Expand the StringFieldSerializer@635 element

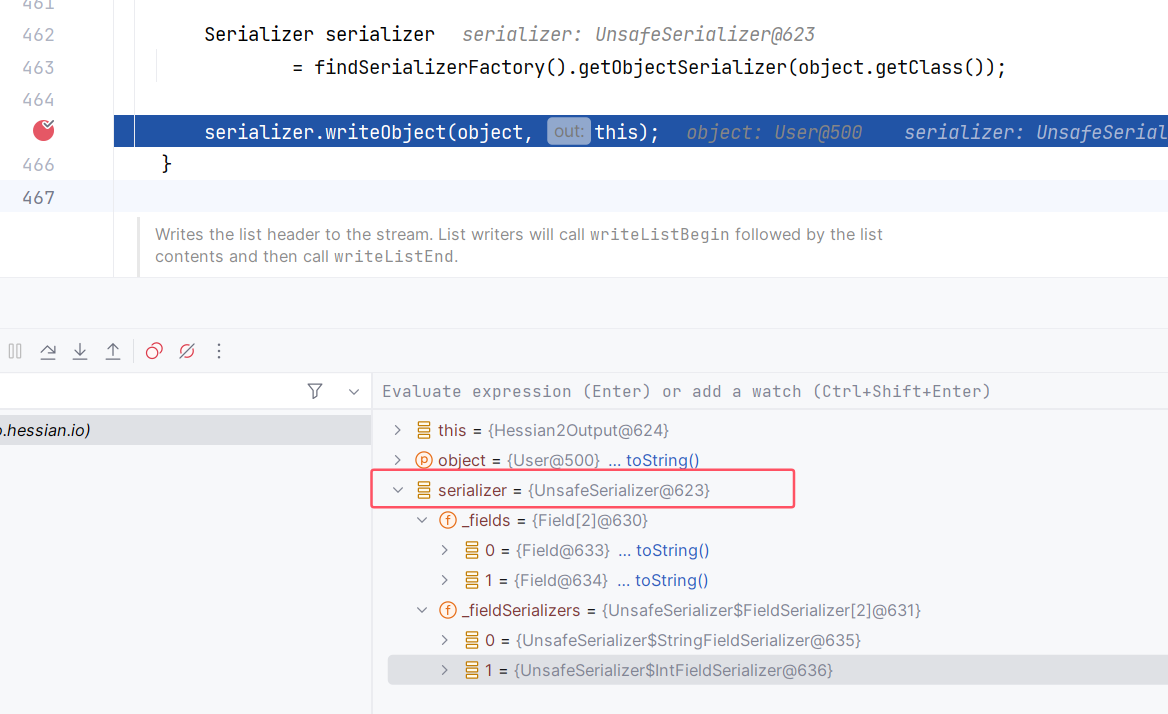pos(445,640)
